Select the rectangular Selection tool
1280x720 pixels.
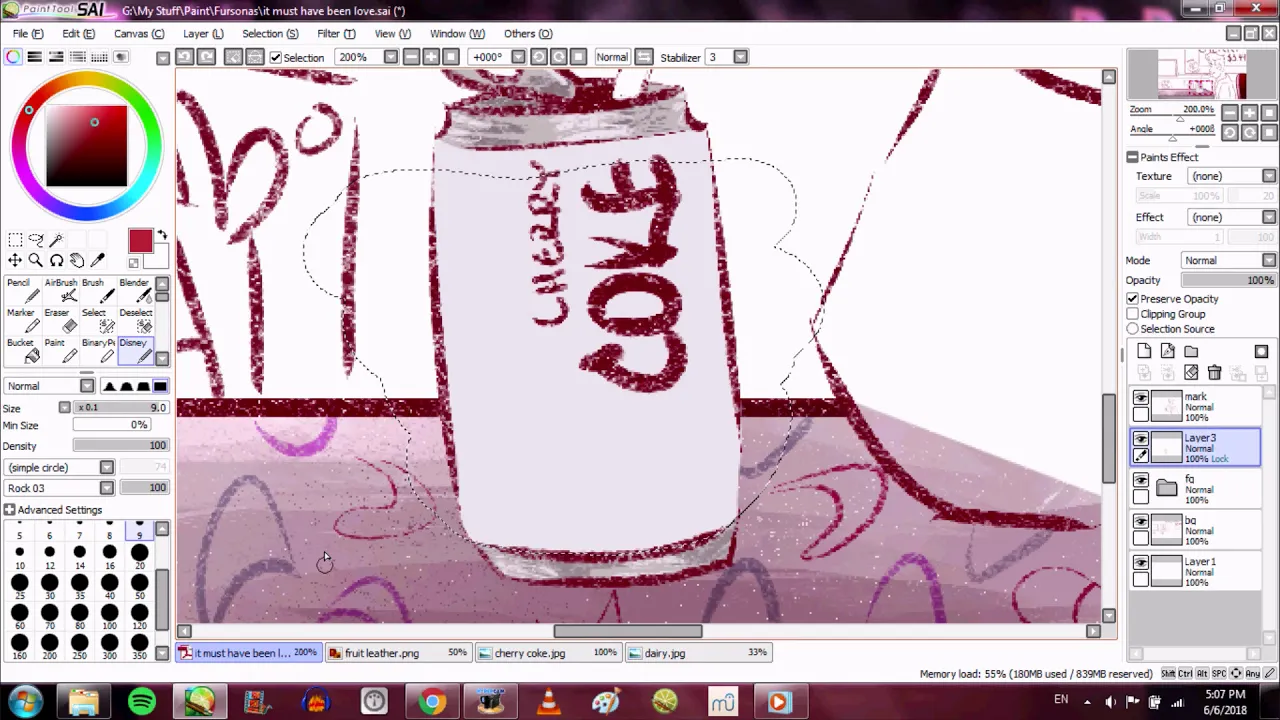[16, 240]
